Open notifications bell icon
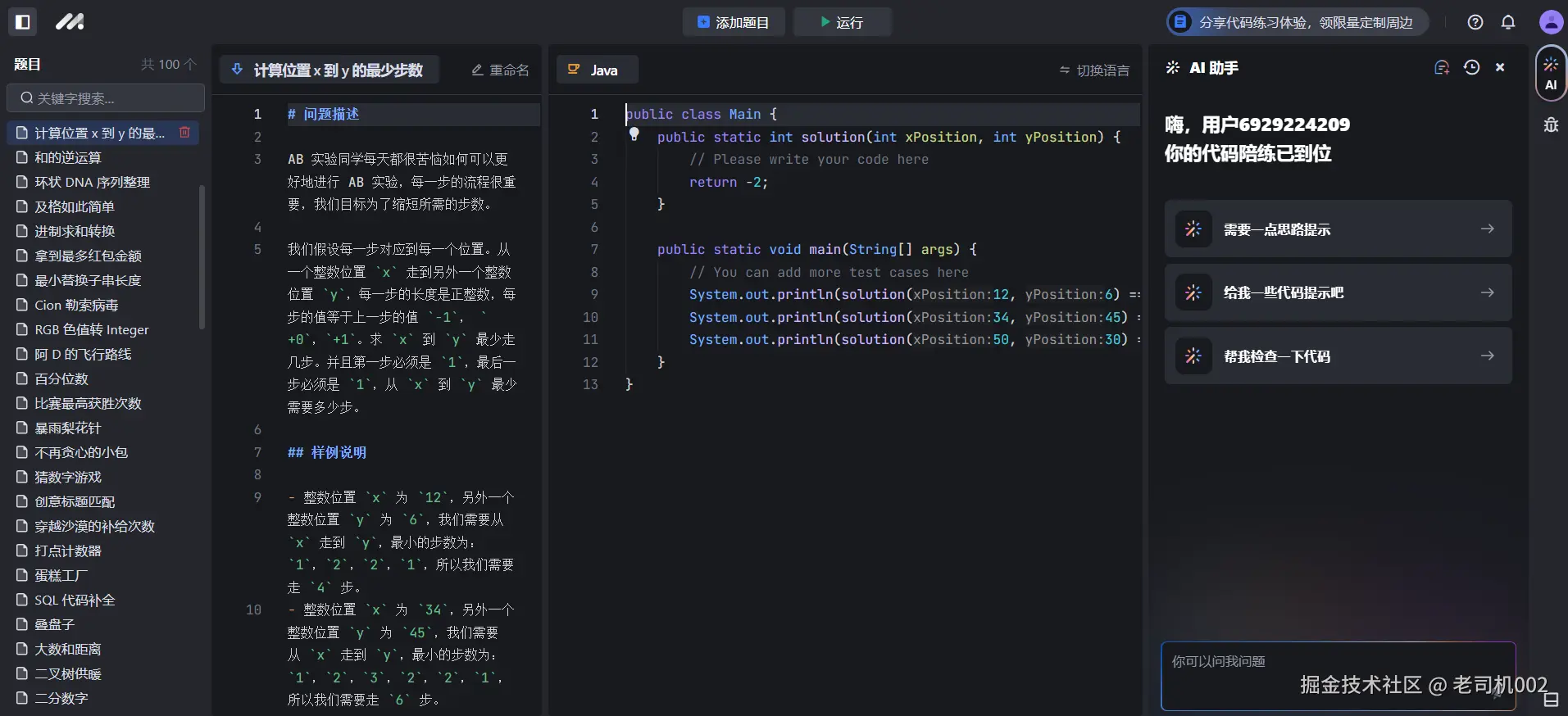The height and width of the screenshot is (716, 1568). pyautogui.click(x=1508, y=22)
